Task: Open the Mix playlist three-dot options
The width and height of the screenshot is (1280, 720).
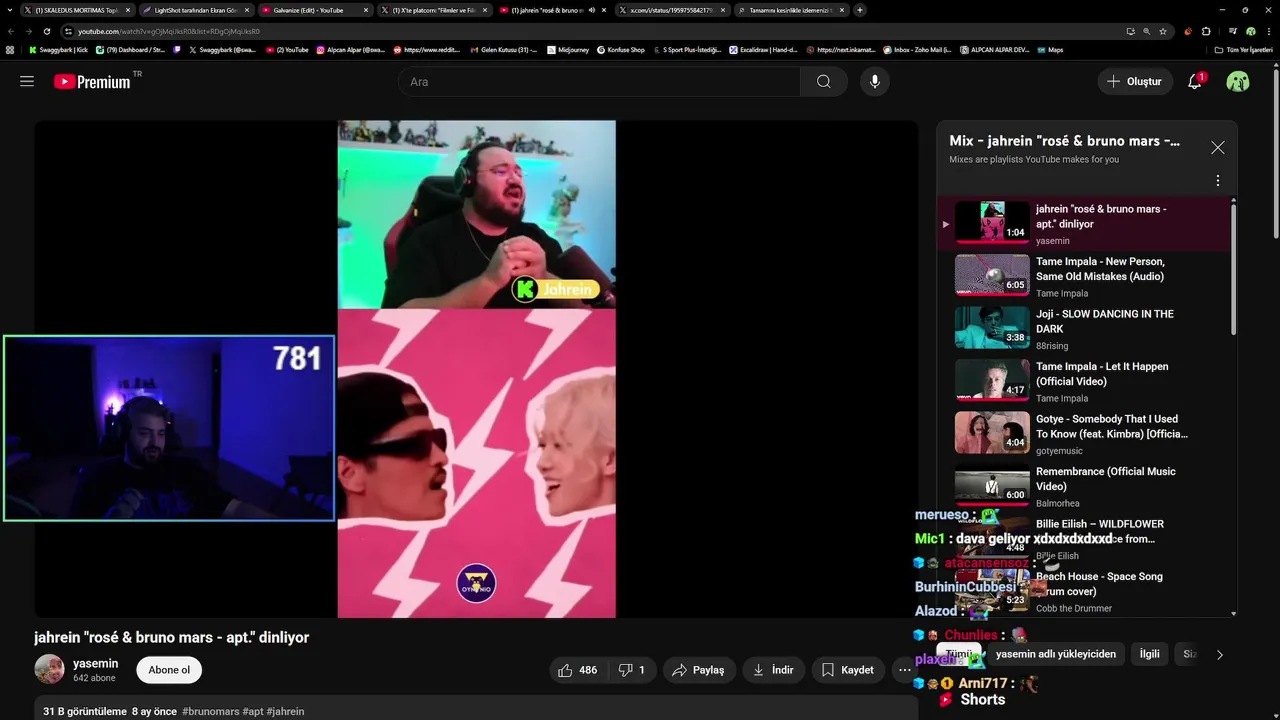Action: click(1217, 181)
